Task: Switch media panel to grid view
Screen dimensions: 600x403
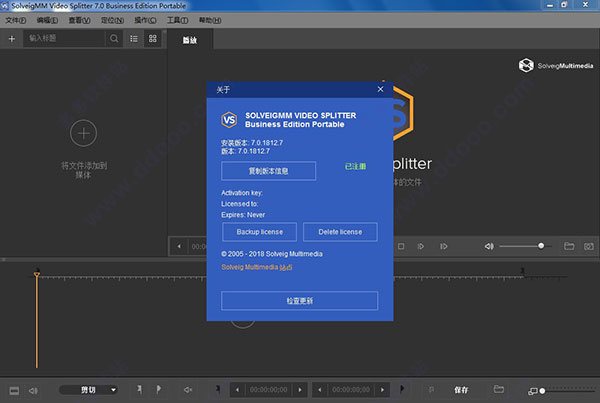Action: point(153,38)
